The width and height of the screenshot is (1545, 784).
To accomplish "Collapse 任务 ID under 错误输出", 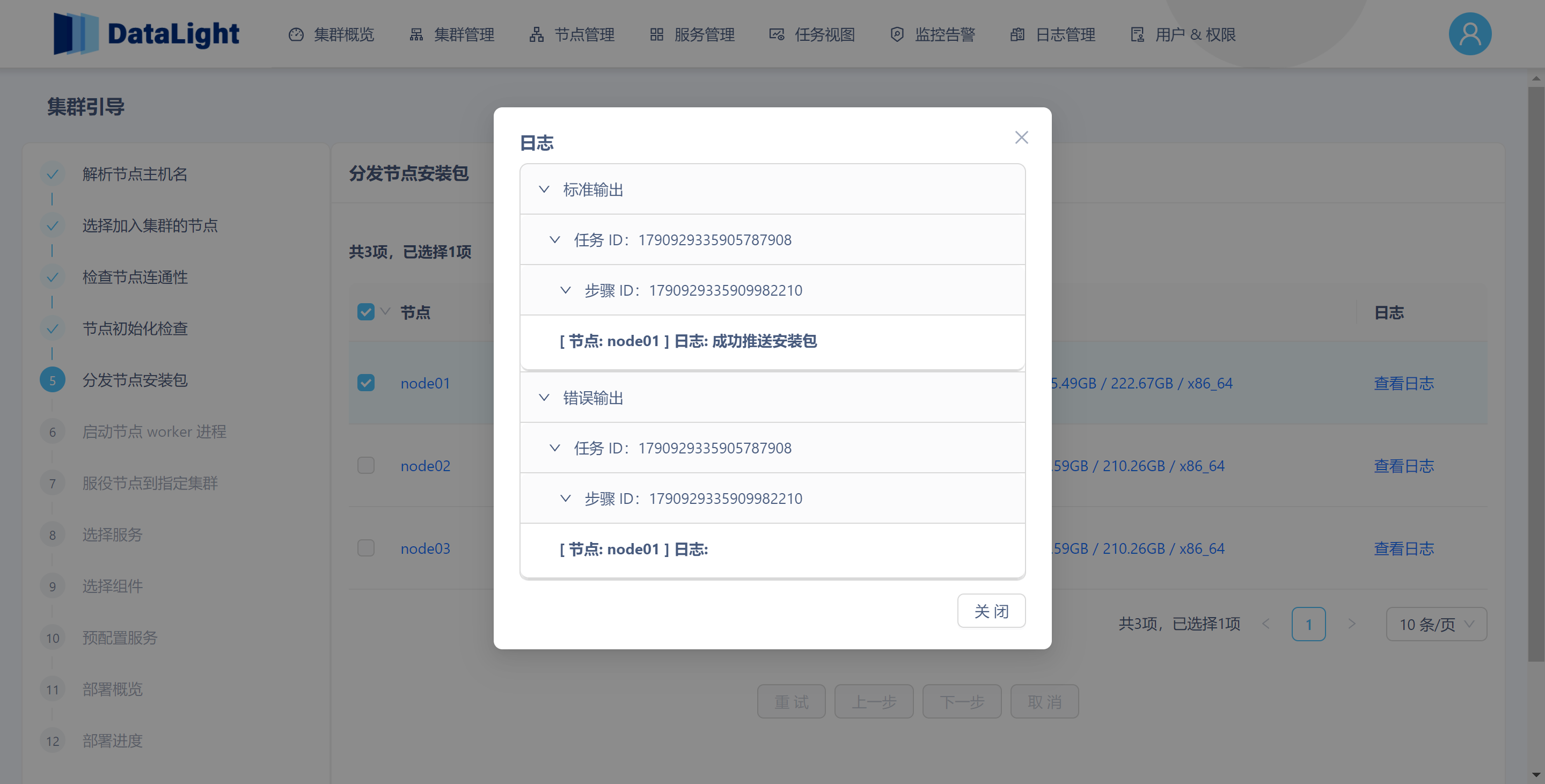I will click(773, 448).
